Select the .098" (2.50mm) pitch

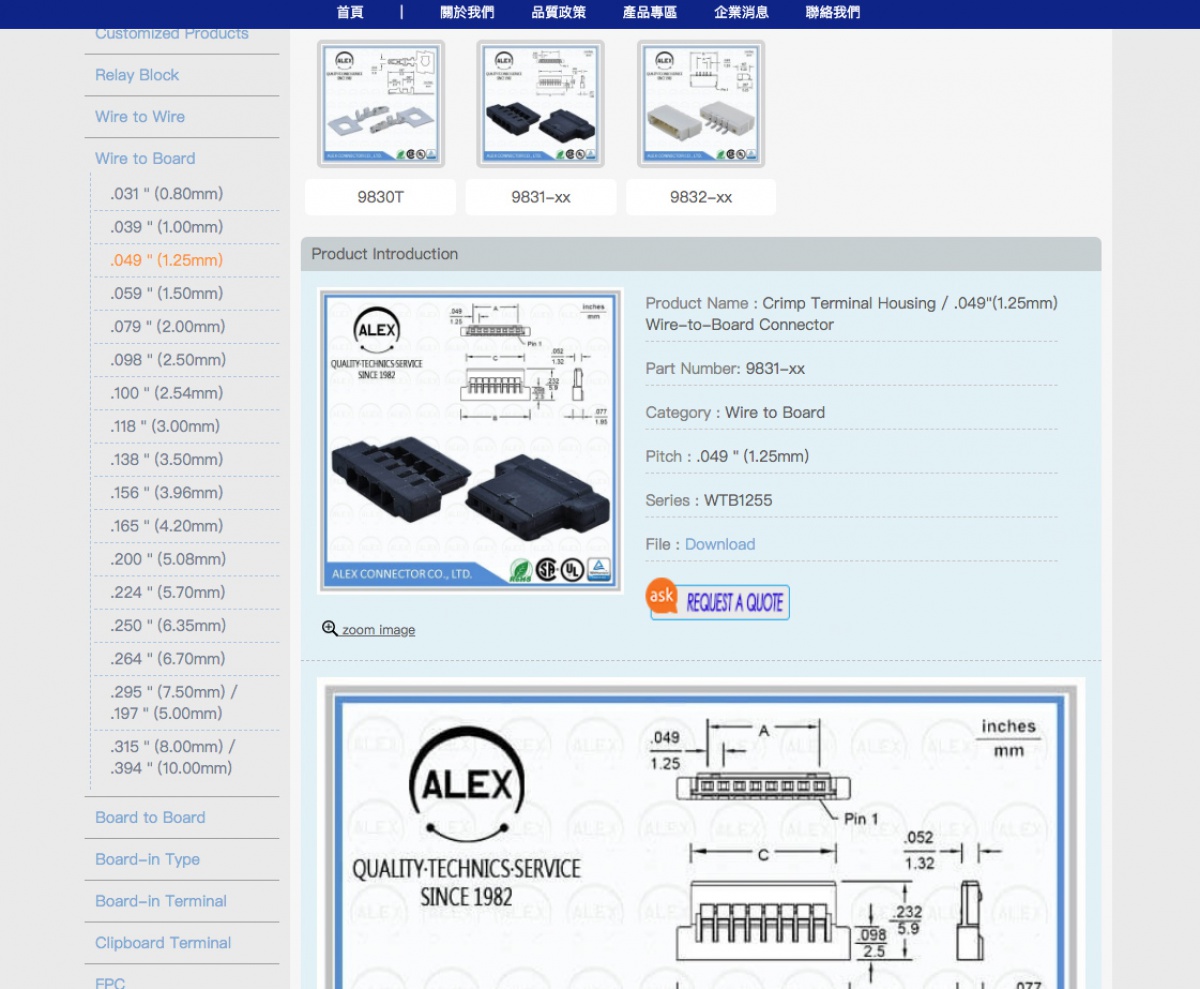coord(168,360)
